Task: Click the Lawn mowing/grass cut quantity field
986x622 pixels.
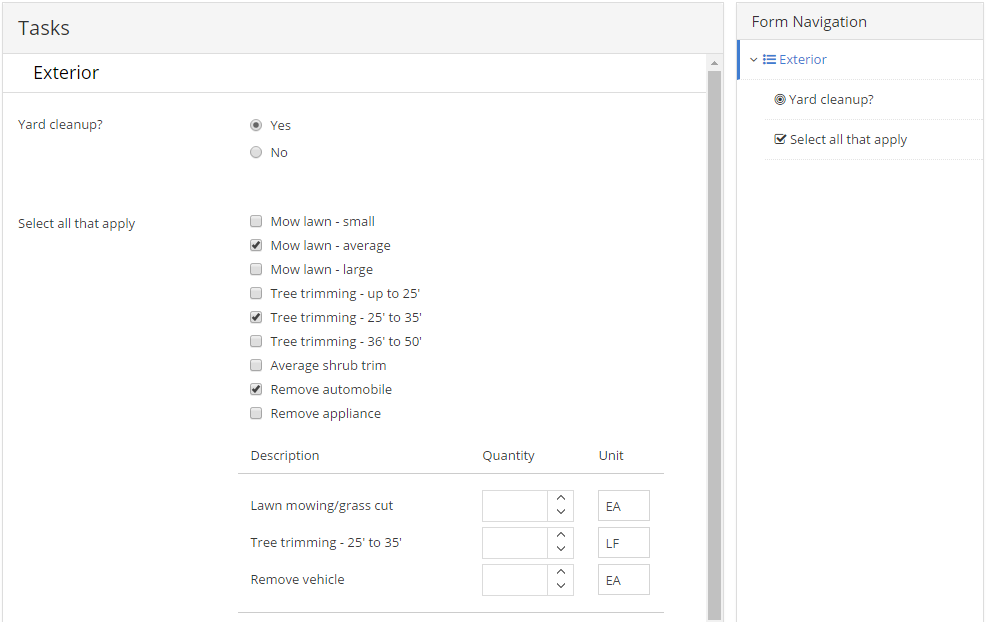Action: tap(514, 506)
